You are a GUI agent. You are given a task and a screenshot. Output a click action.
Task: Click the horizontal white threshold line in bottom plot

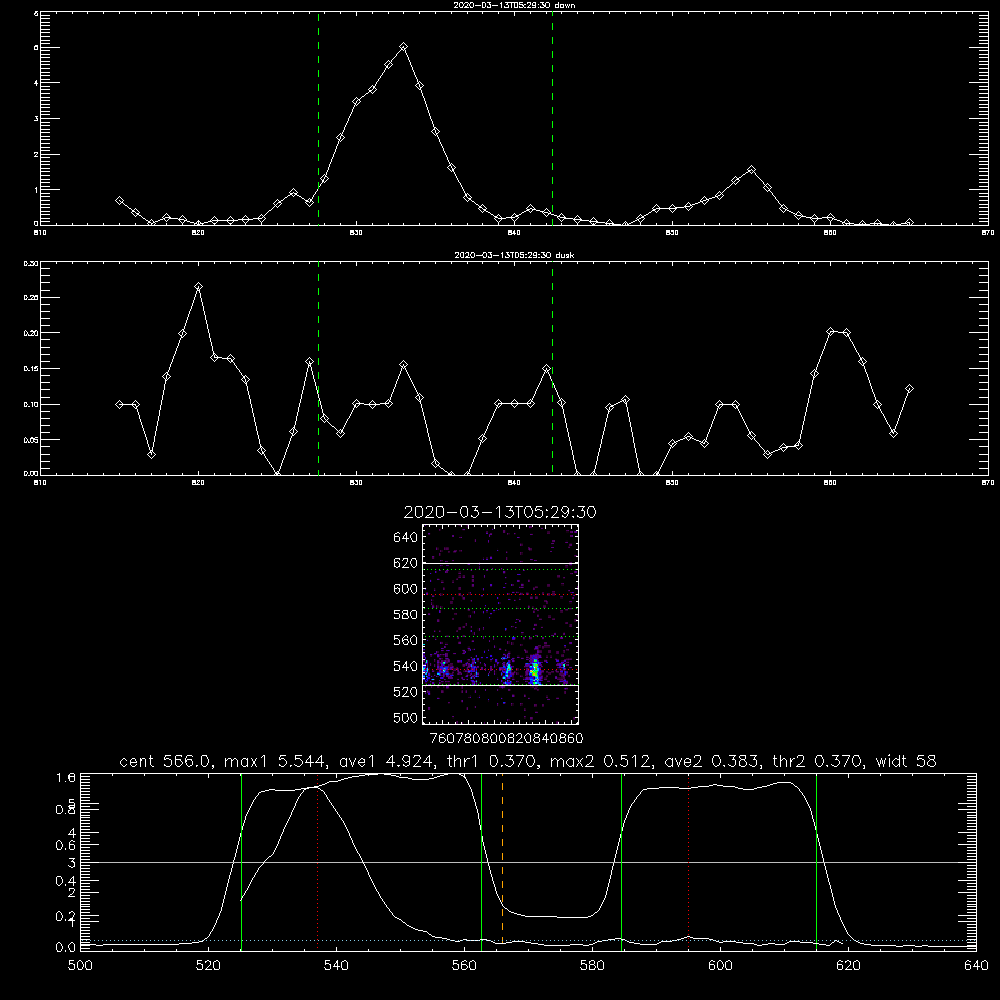coord(528,862)
